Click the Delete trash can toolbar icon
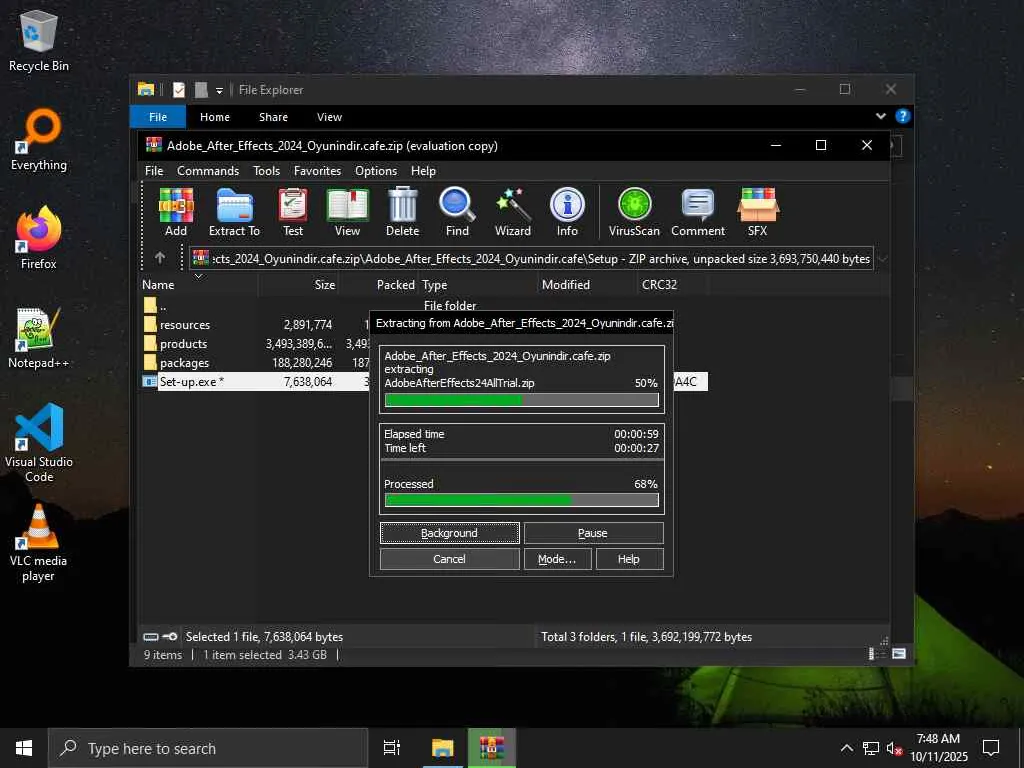1024x768 pixels. [x=402, y=212]
